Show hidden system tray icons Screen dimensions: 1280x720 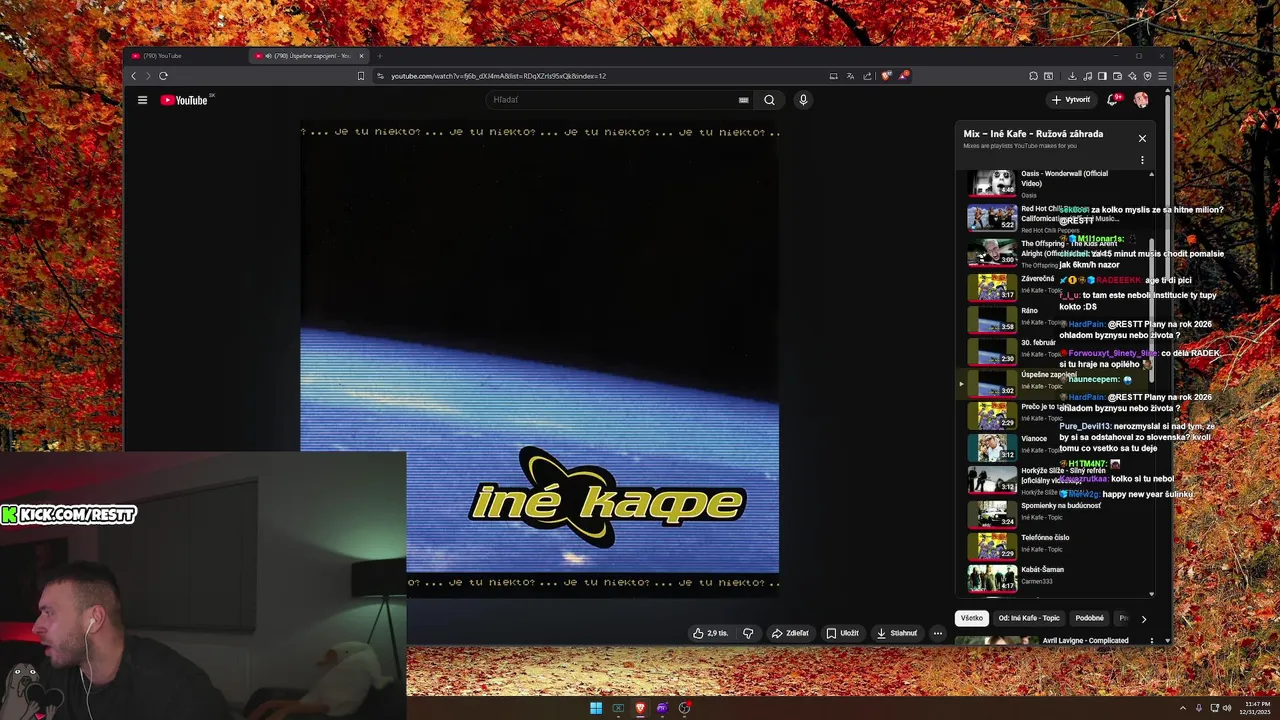1183,708
